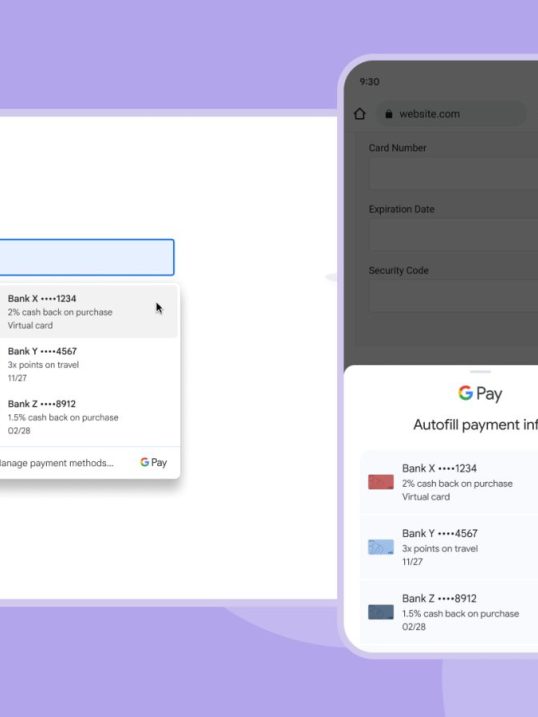Tap Bank X ••••1234 on mobile sheet
Image resolution: width=538 pixels, height=717 pixels.
pos(449,482)
